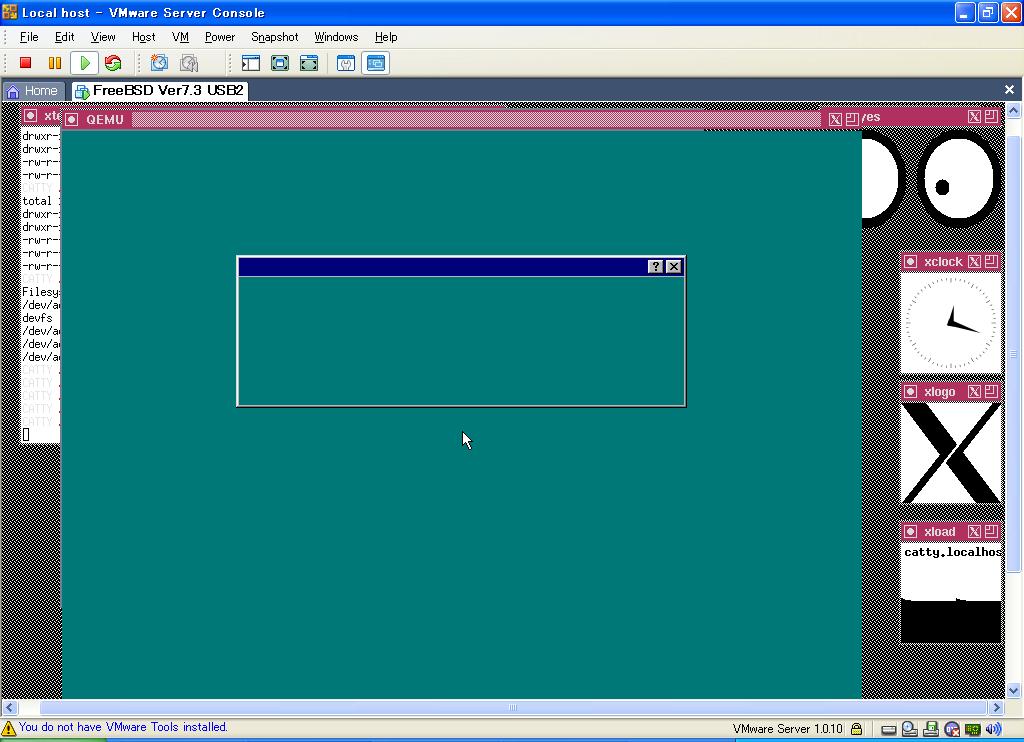Open the Windows menu
The height and width of the screenshot is (742, 1024).
click(x=336, y=37)
